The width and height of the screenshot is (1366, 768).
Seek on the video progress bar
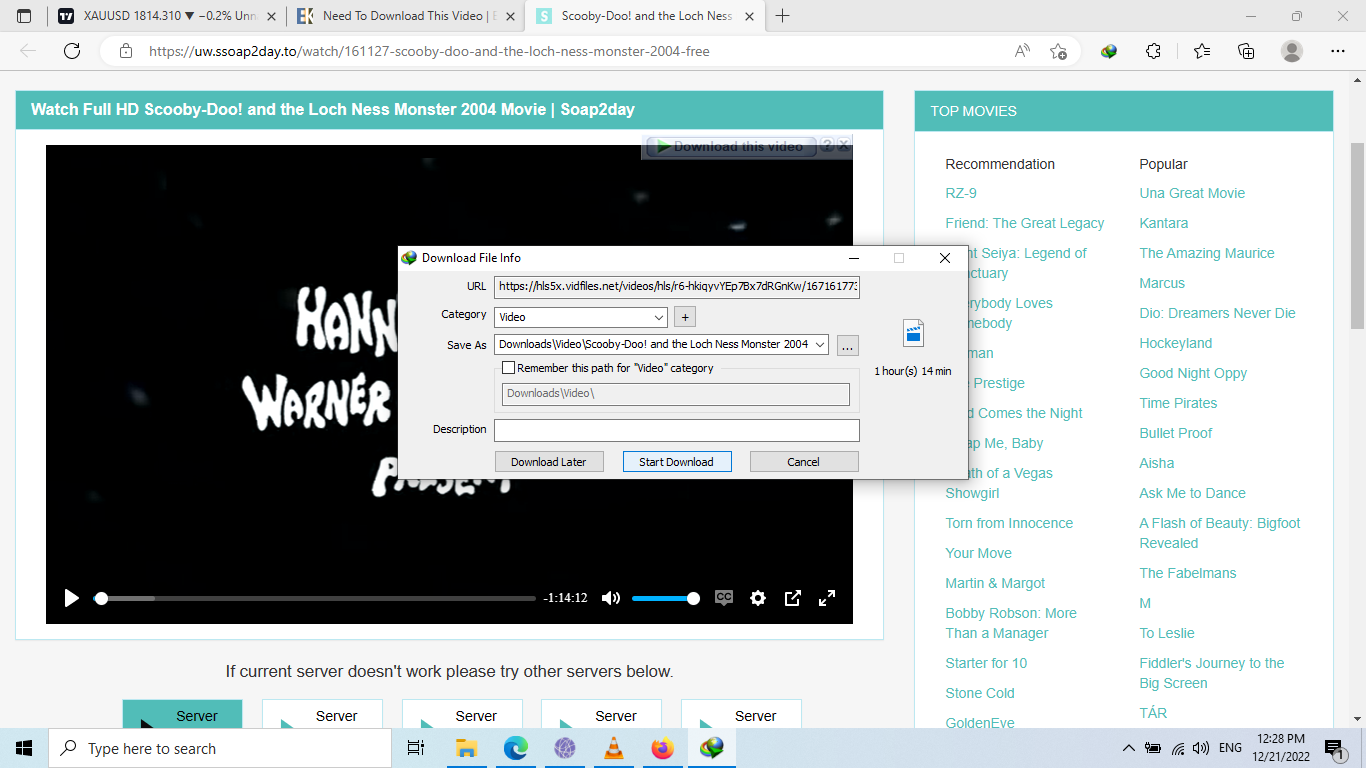[x=315, y=598]
